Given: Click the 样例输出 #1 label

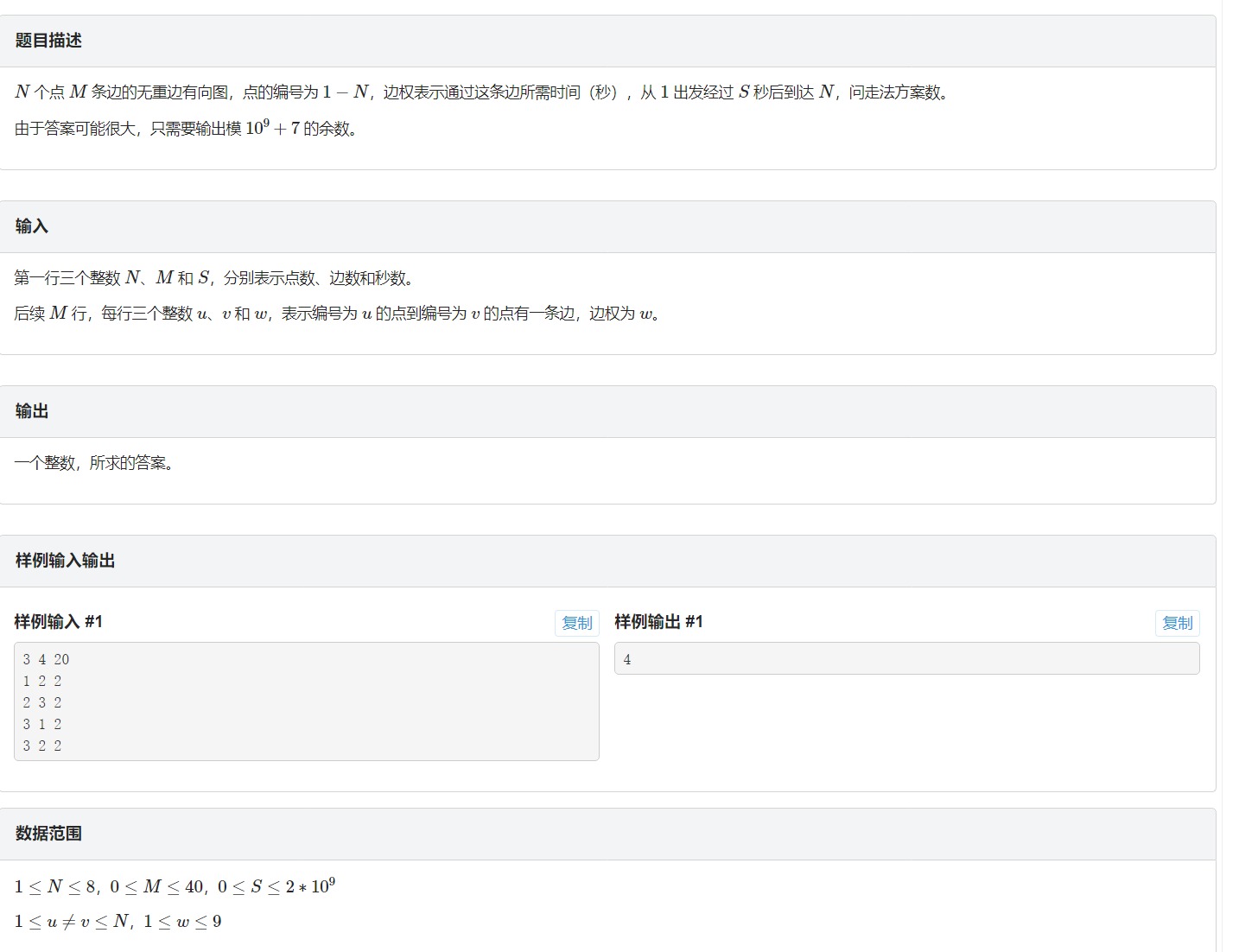Looking at the screenshot, I should click(x=659, y=622).
